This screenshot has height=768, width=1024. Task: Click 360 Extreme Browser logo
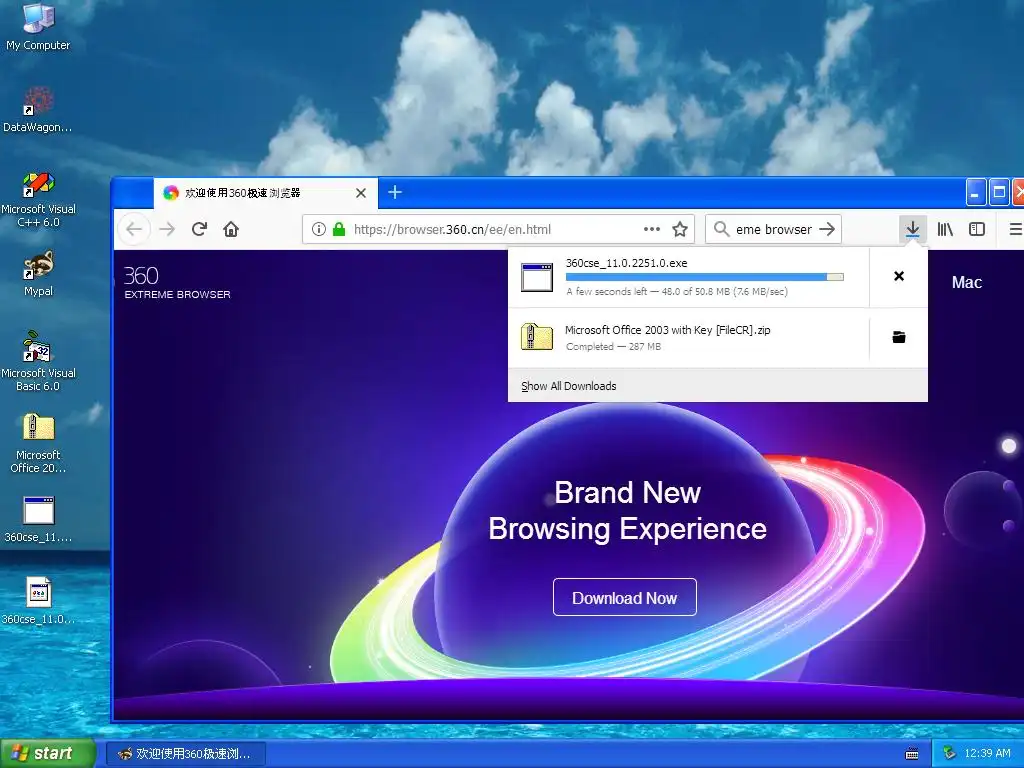pyautogui.click(x=177, y=282)
